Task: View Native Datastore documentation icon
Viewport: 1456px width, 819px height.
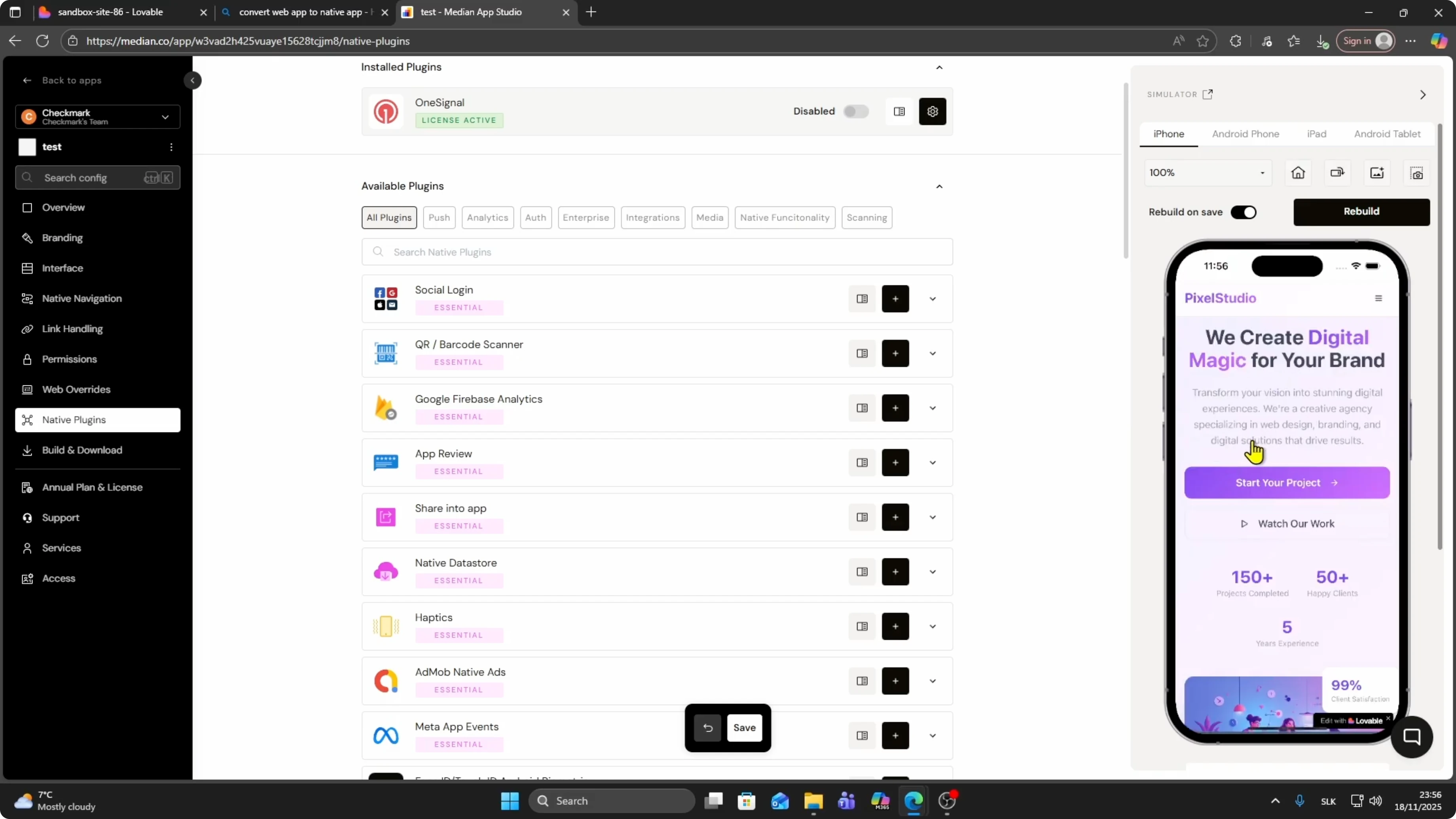Action: pyautogui.click(x=862, y=571)
